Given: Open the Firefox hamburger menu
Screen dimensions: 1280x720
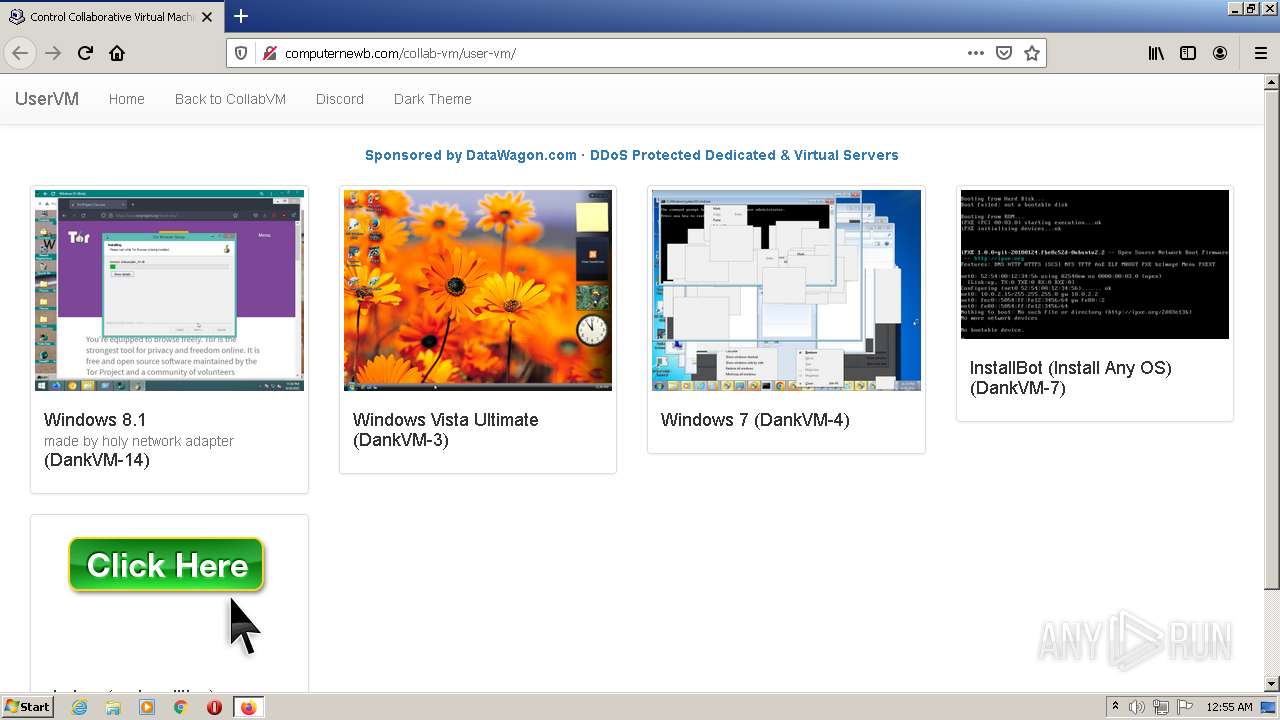Looking at the screenshot, I should click(x=1260, y=53).
